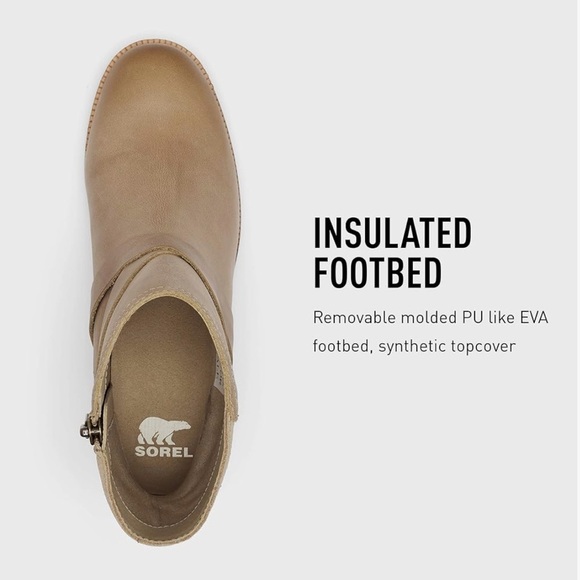
Task: Click the perforated lining inside the boot
Action: tap(218, 372)
